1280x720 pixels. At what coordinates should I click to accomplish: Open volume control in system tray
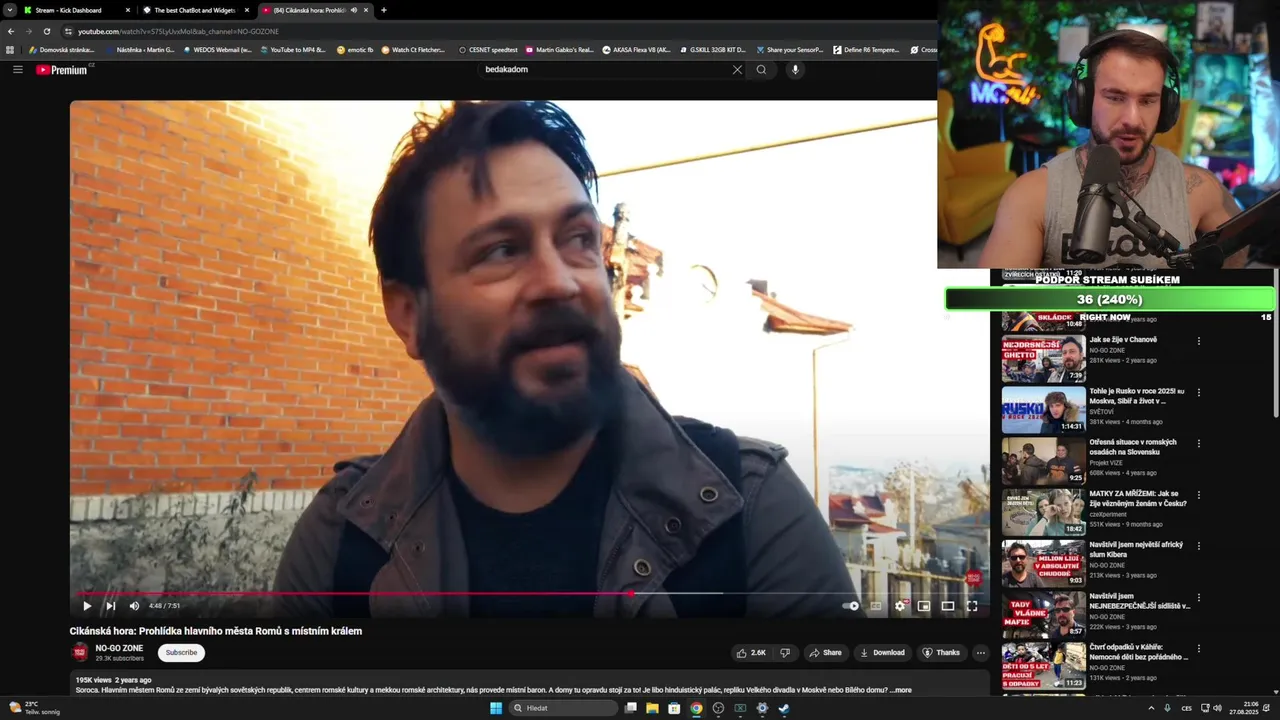click(x=1217, y=708)
